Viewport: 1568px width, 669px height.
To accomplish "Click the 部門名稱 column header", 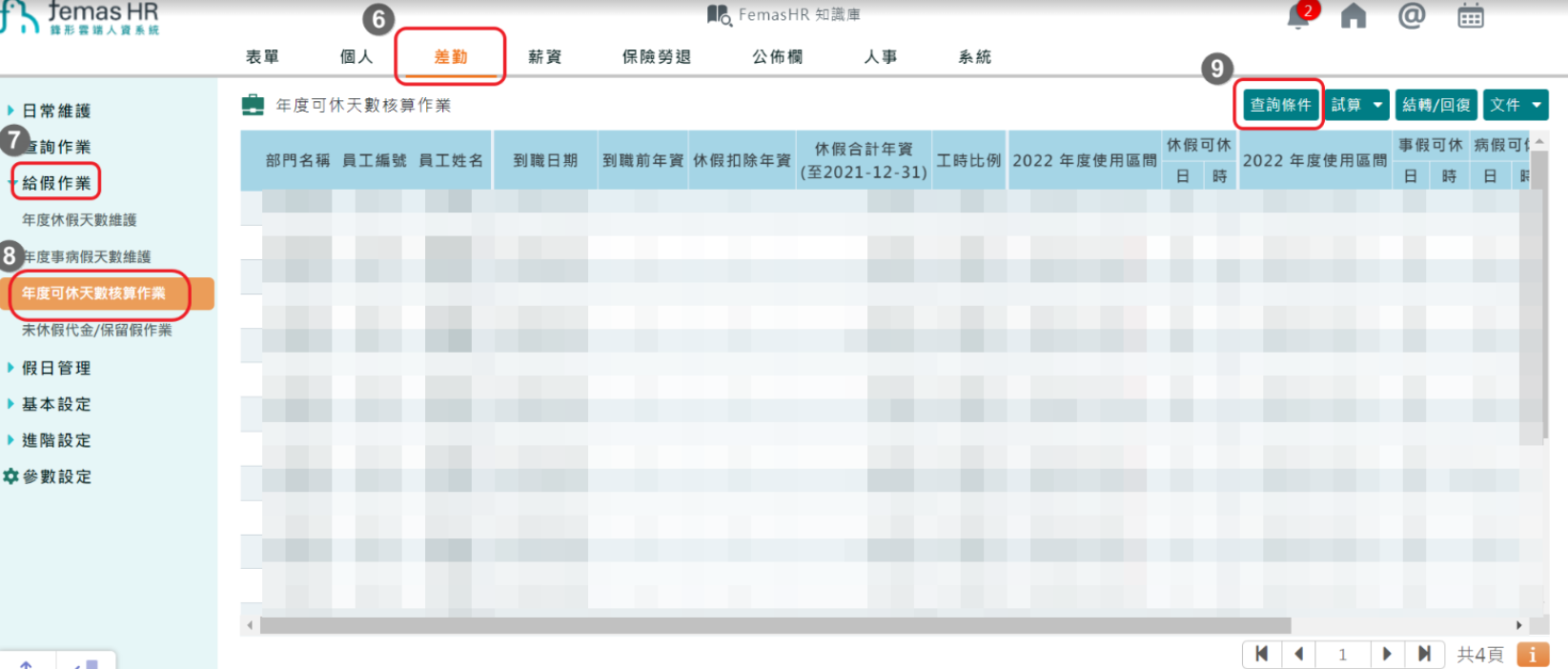I will [x=297, y=160].
